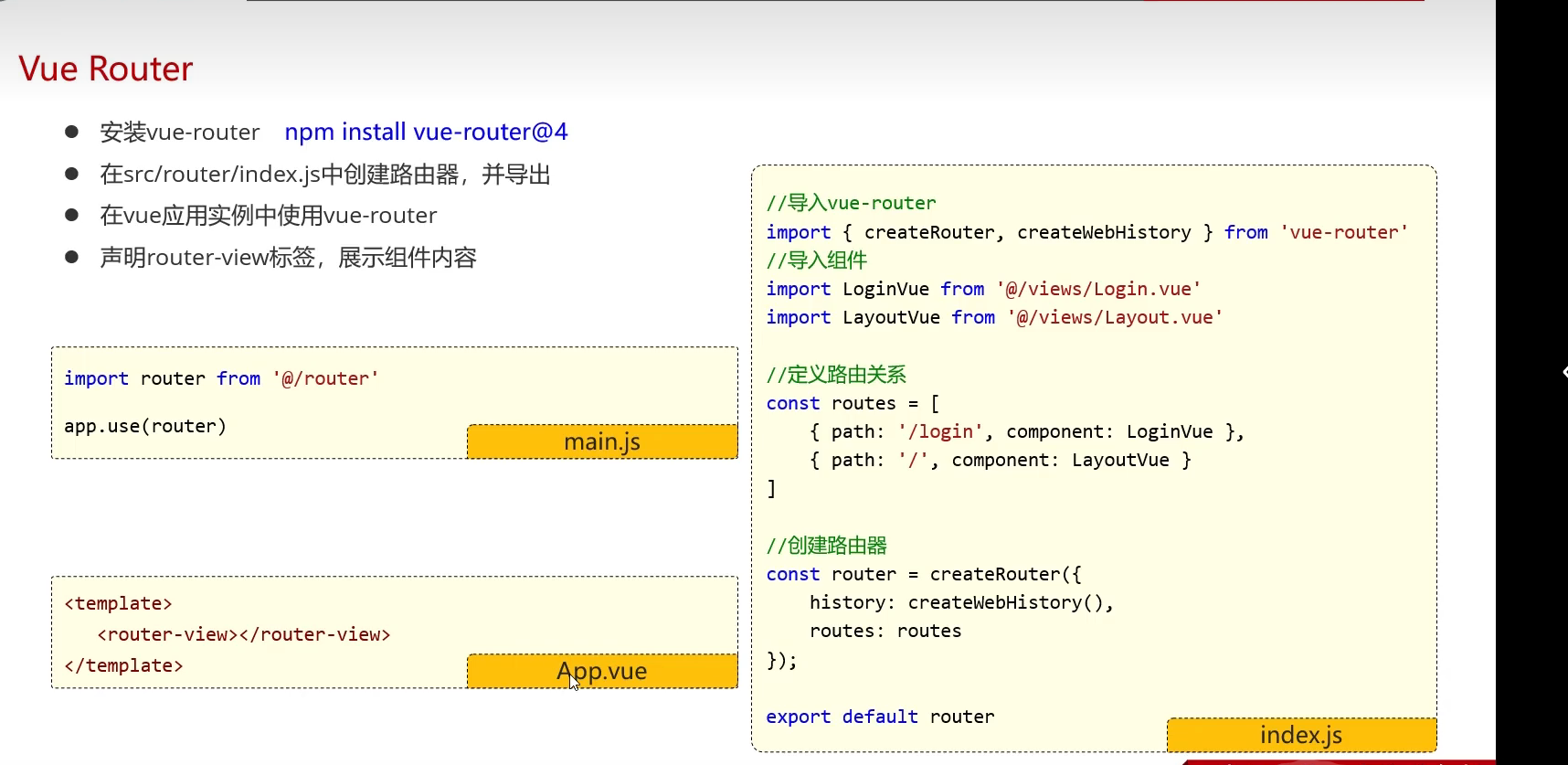Click the "安装vue-router" bullet text
1568x765 pixels.
click(x=180, y=133)
